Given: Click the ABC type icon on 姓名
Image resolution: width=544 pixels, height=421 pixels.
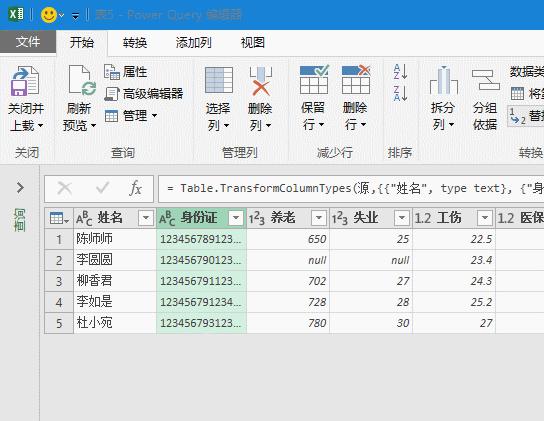Looking at the screenshot, I should click(x=84, y=218).
